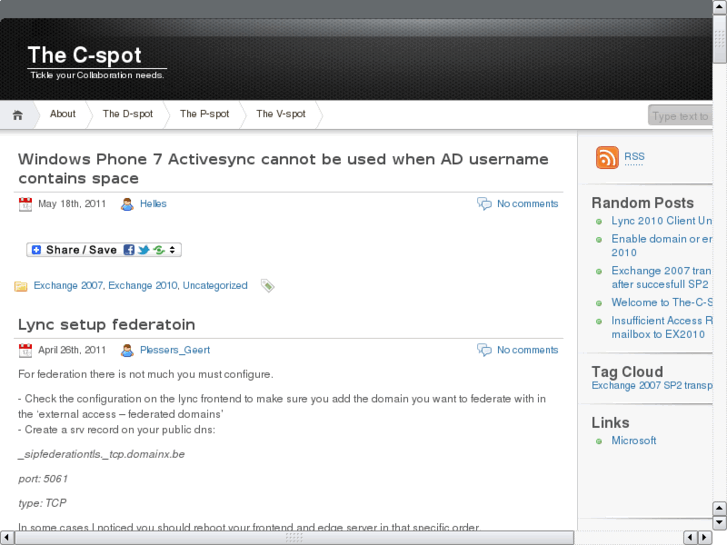727x545 pixels.
Task: Click the text type: TCP
Action: click(x=42, y=503)
